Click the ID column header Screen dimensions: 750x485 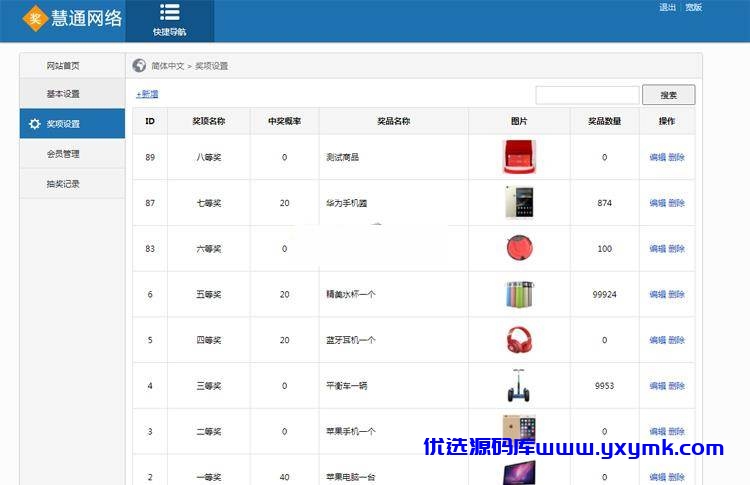point(150,121)
